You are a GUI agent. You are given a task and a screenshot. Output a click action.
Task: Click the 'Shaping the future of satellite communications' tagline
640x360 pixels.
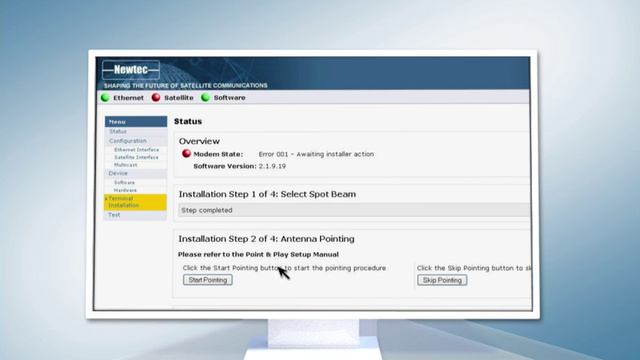pyautogui.click(x=186, y=85)
